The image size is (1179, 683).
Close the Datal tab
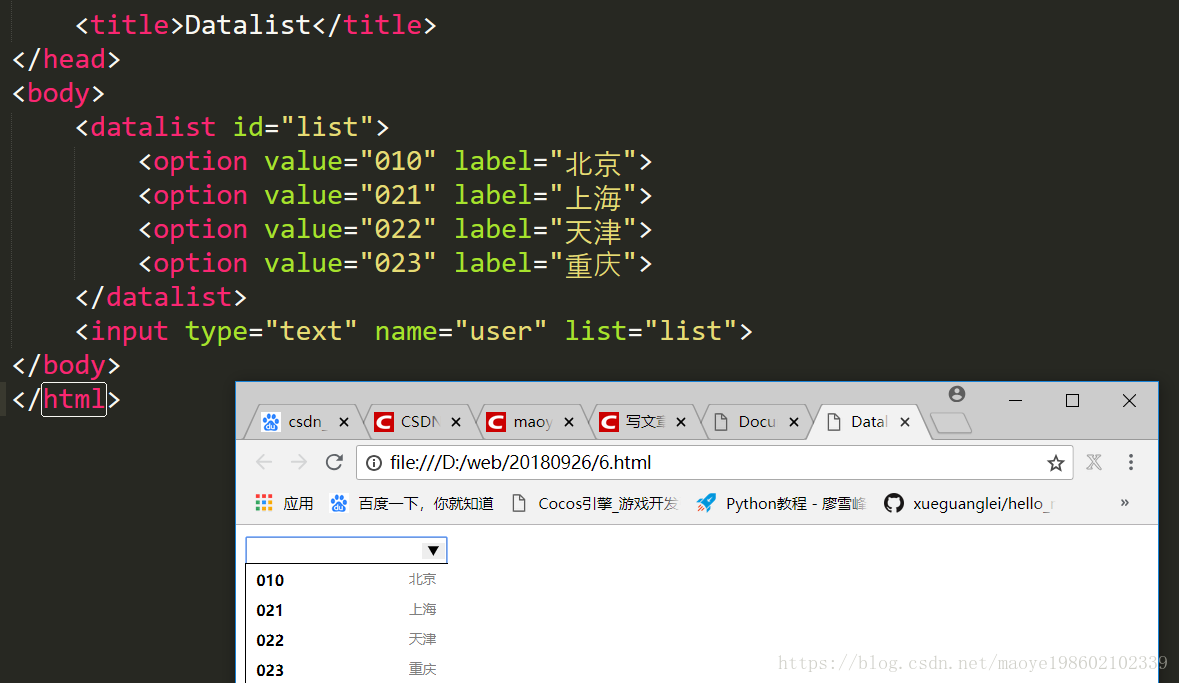(x=905, y=422)
